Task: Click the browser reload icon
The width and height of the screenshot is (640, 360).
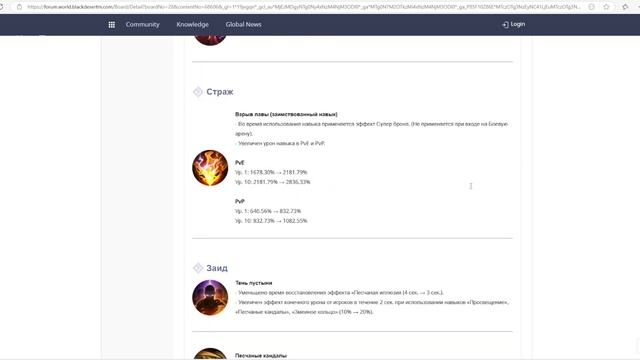Action: [x=1, y=7]
